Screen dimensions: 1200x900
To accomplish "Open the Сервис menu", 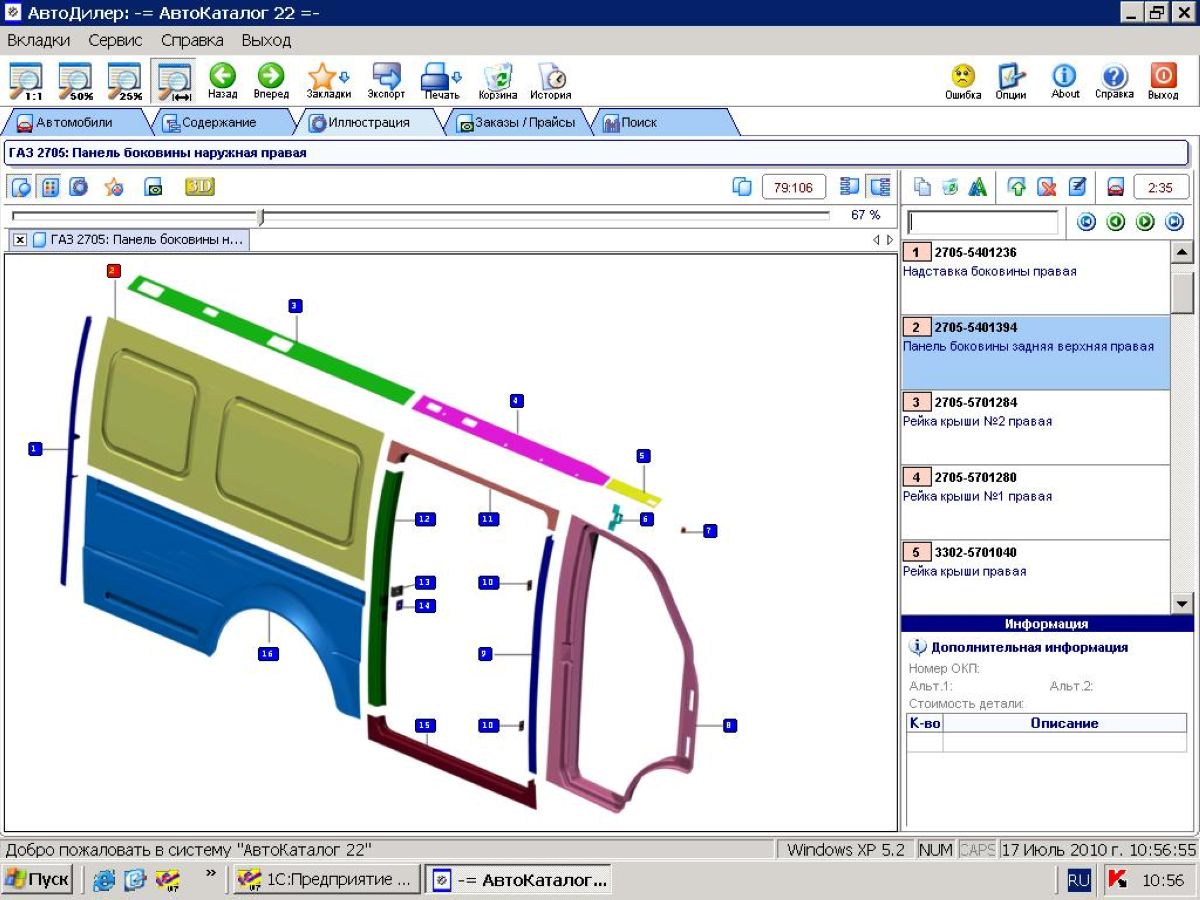I will [x=115, y=41].
